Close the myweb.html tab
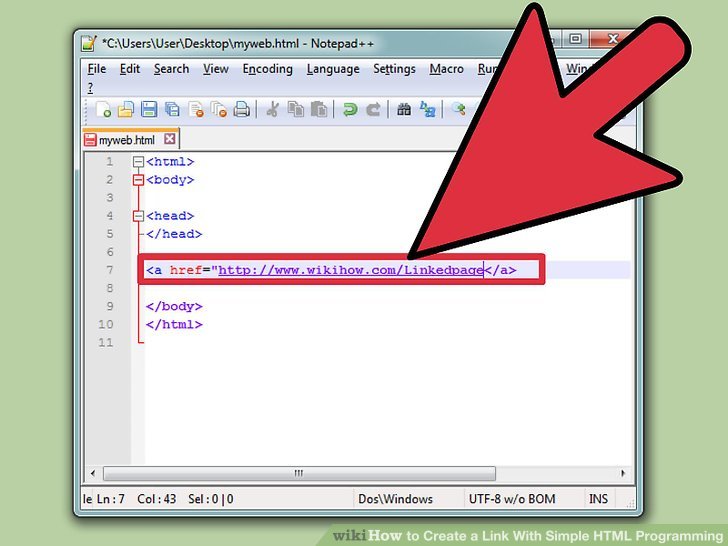The image size is (728, 546). click(x=169, y=140)
